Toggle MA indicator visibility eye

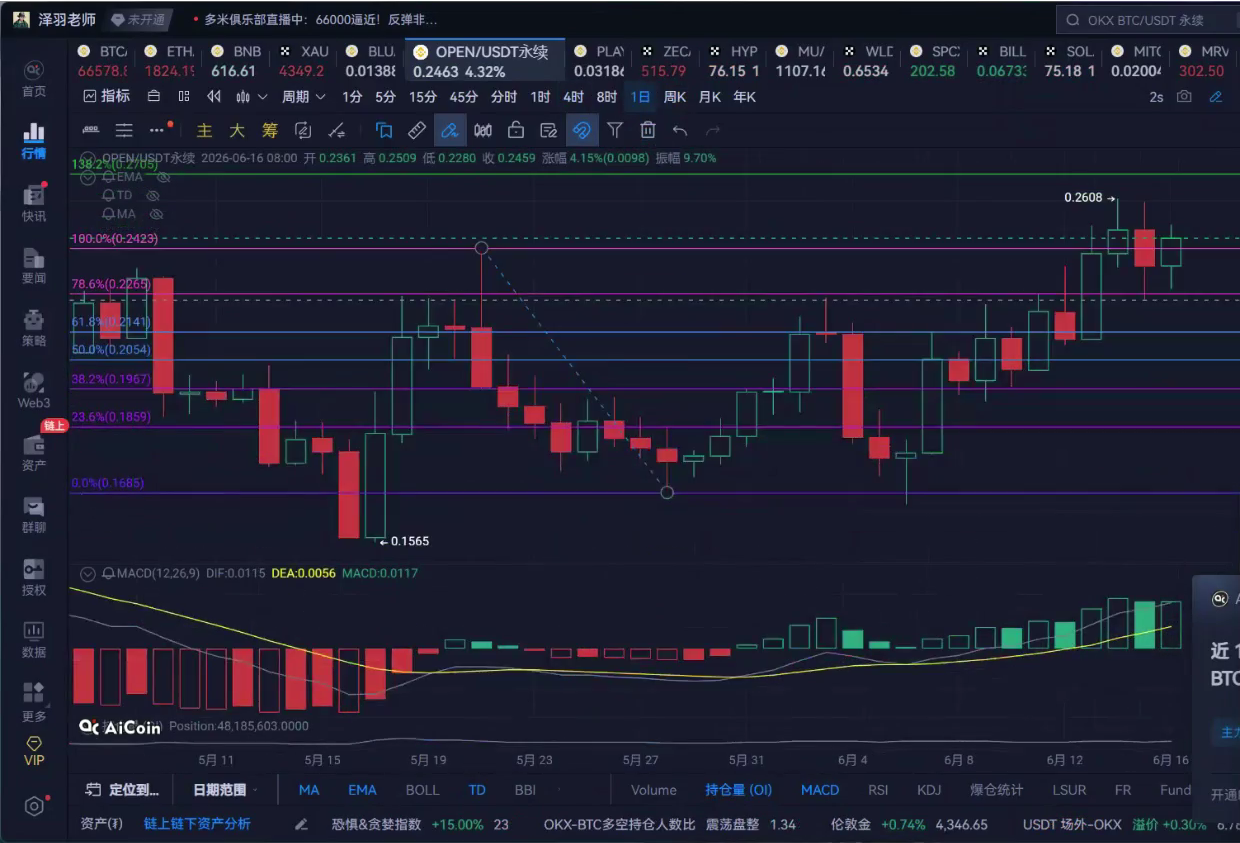point(156,214)
